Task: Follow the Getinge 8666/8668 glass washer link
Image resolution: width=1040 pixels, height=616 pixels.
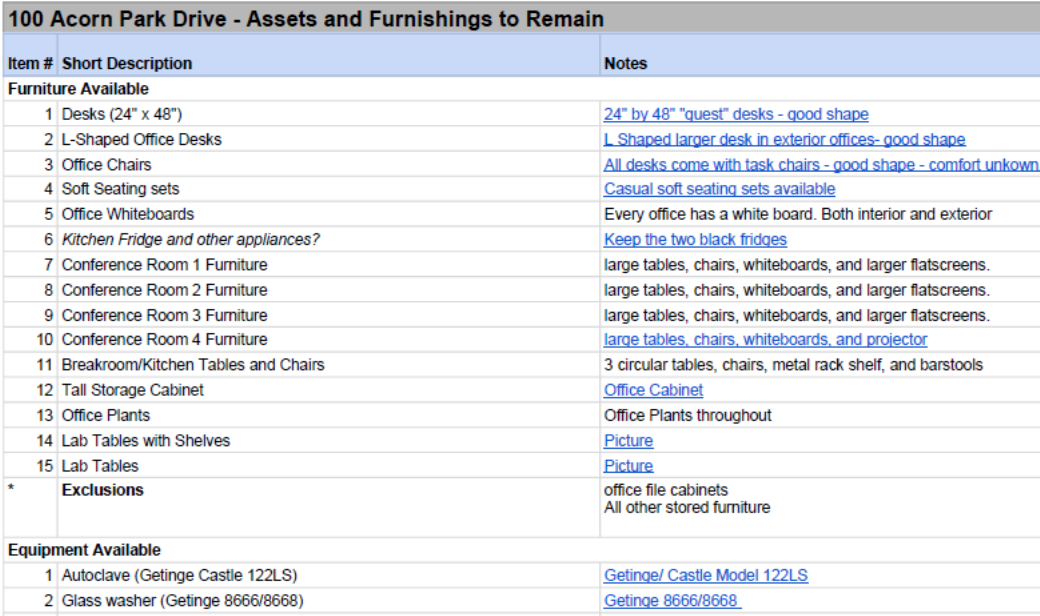Action: pyautogui.click(x=671, y=600)
